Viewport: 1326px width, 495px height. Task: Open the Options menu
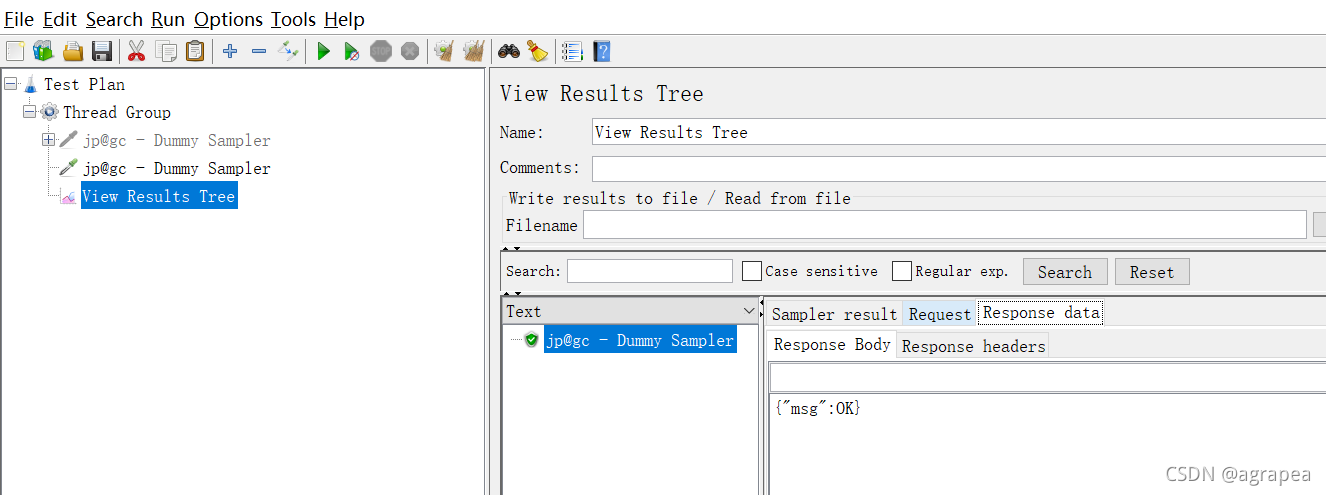tap(228, 19)
